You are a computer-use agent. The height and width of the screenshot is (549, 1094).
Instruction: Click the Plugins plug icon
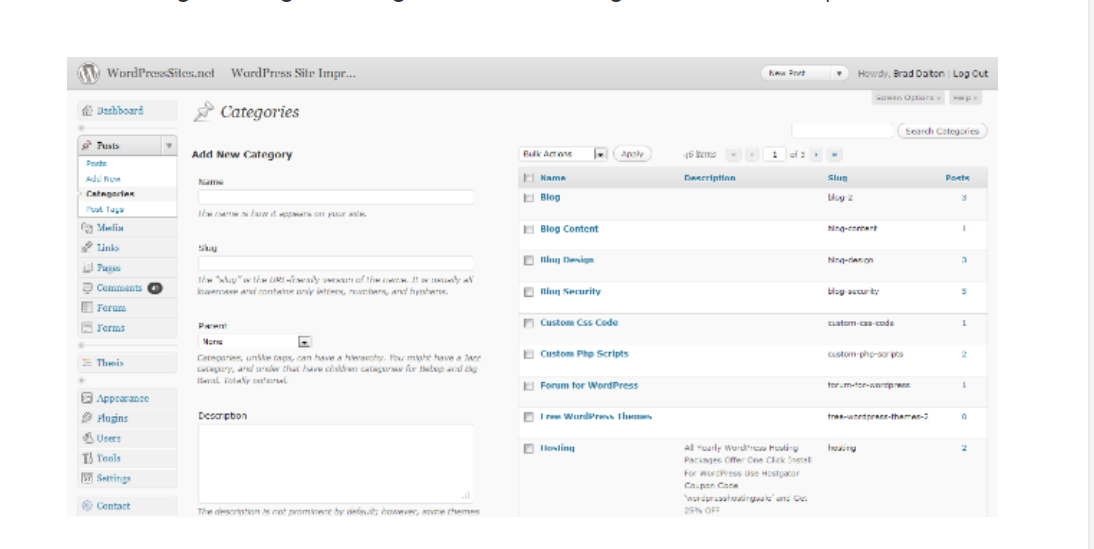point(87,418)
